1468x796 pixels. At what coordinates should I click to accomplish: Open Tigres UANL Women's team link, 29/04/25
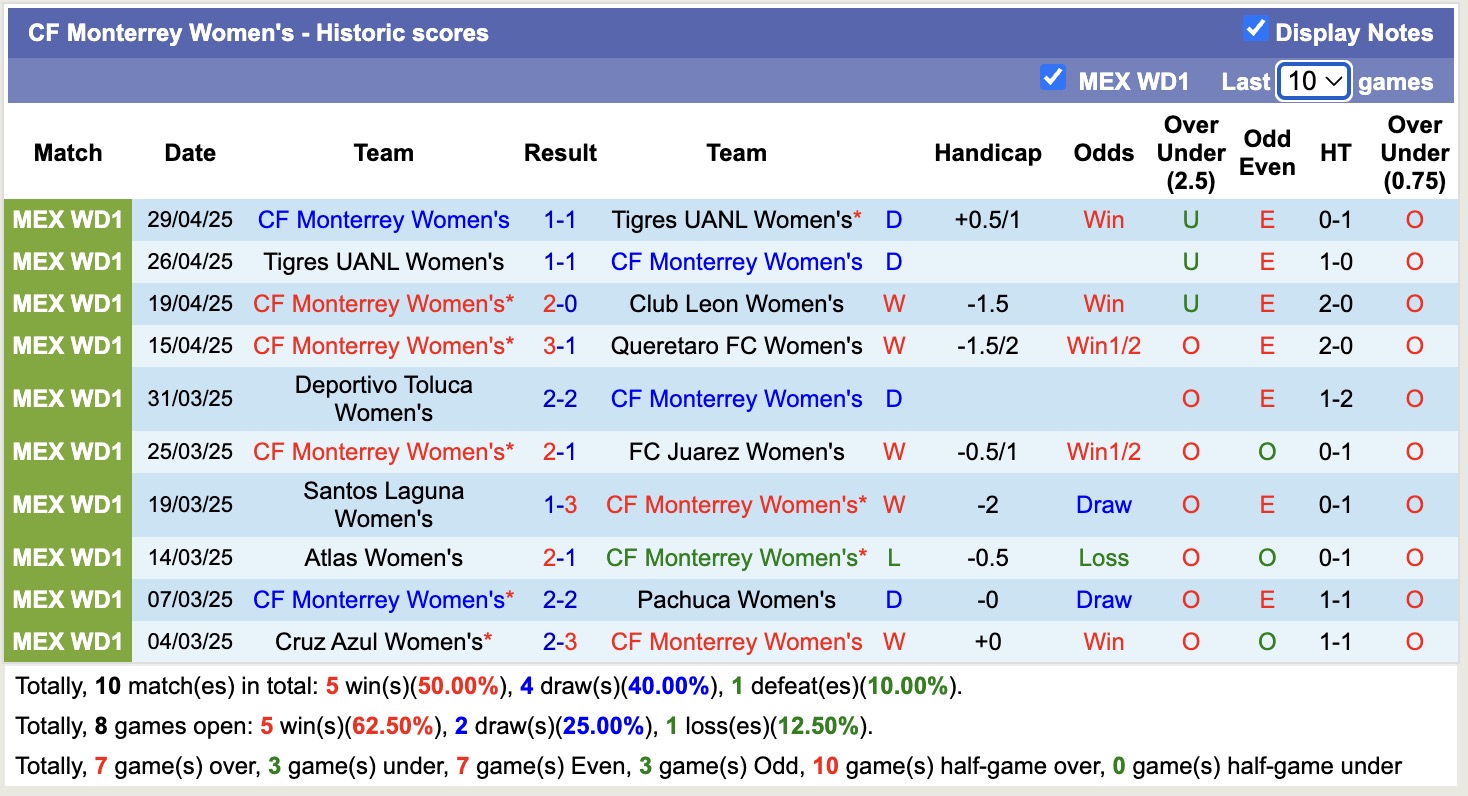click(x=731, y=220)
